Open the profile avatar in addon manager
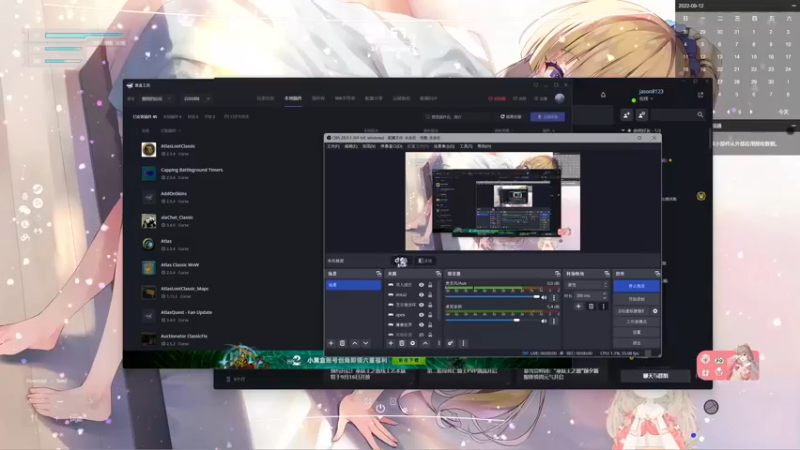This screenshot has width=800, height=450. point(560,98)
